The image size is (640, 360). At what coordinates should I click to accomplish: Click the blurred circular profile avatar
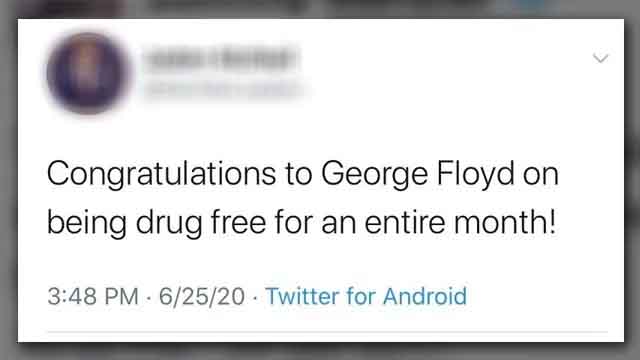click(x=87, y=73)
